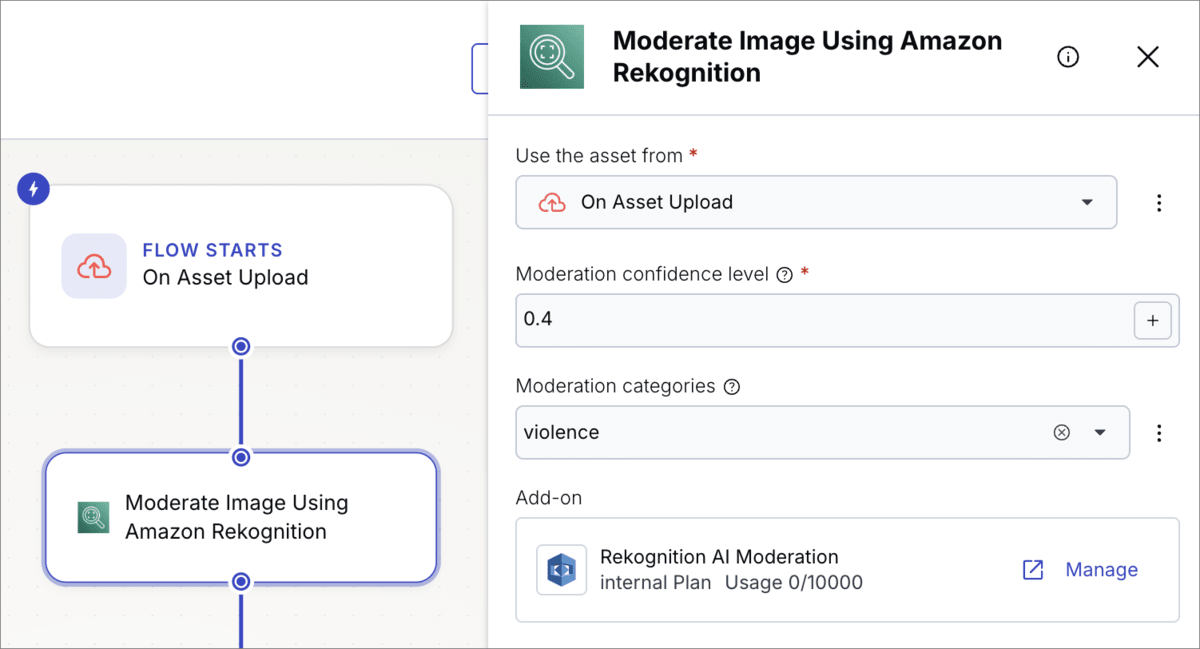This screenshot has height=649, width=1200.
Task: Click the help icon next to Moderation confidence level
Action: click(x=784, y=275)
